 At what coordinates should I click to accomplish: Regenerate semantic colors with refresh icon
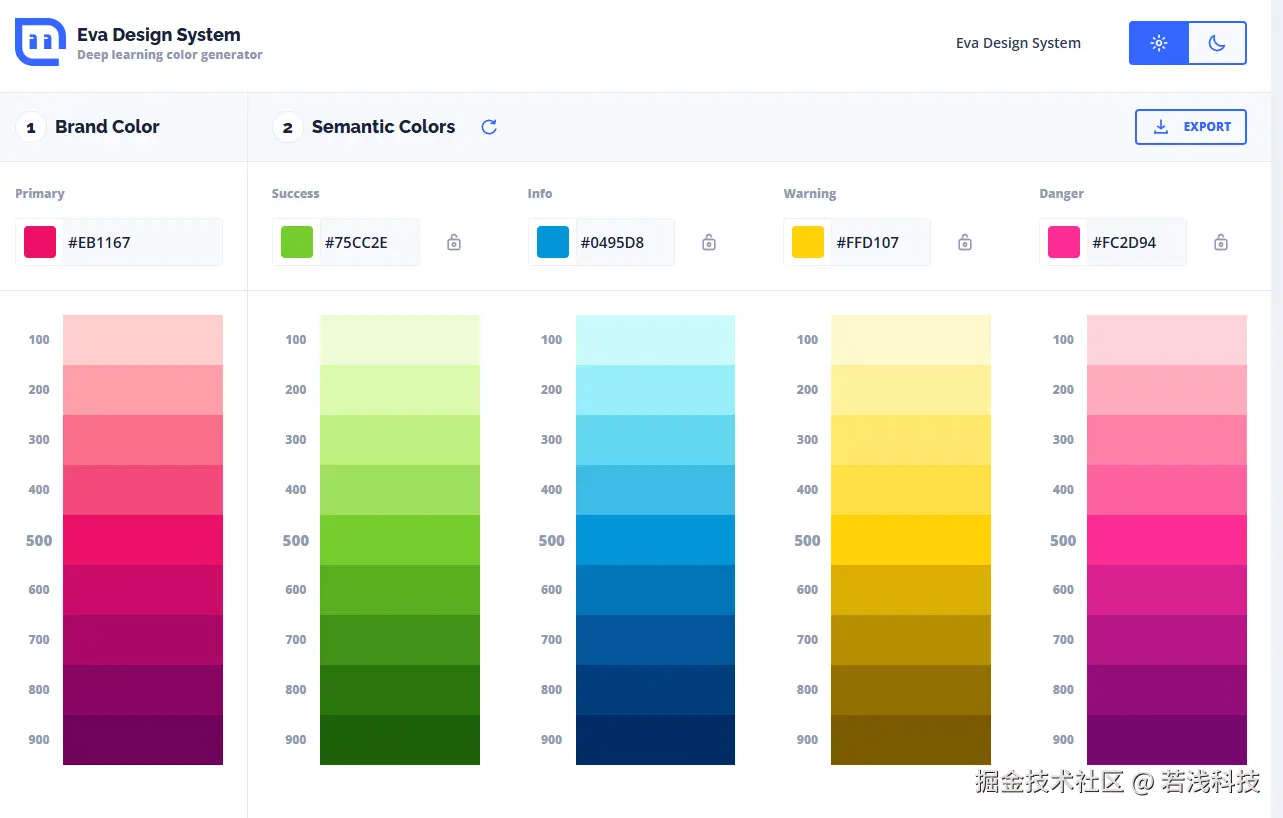489,127
